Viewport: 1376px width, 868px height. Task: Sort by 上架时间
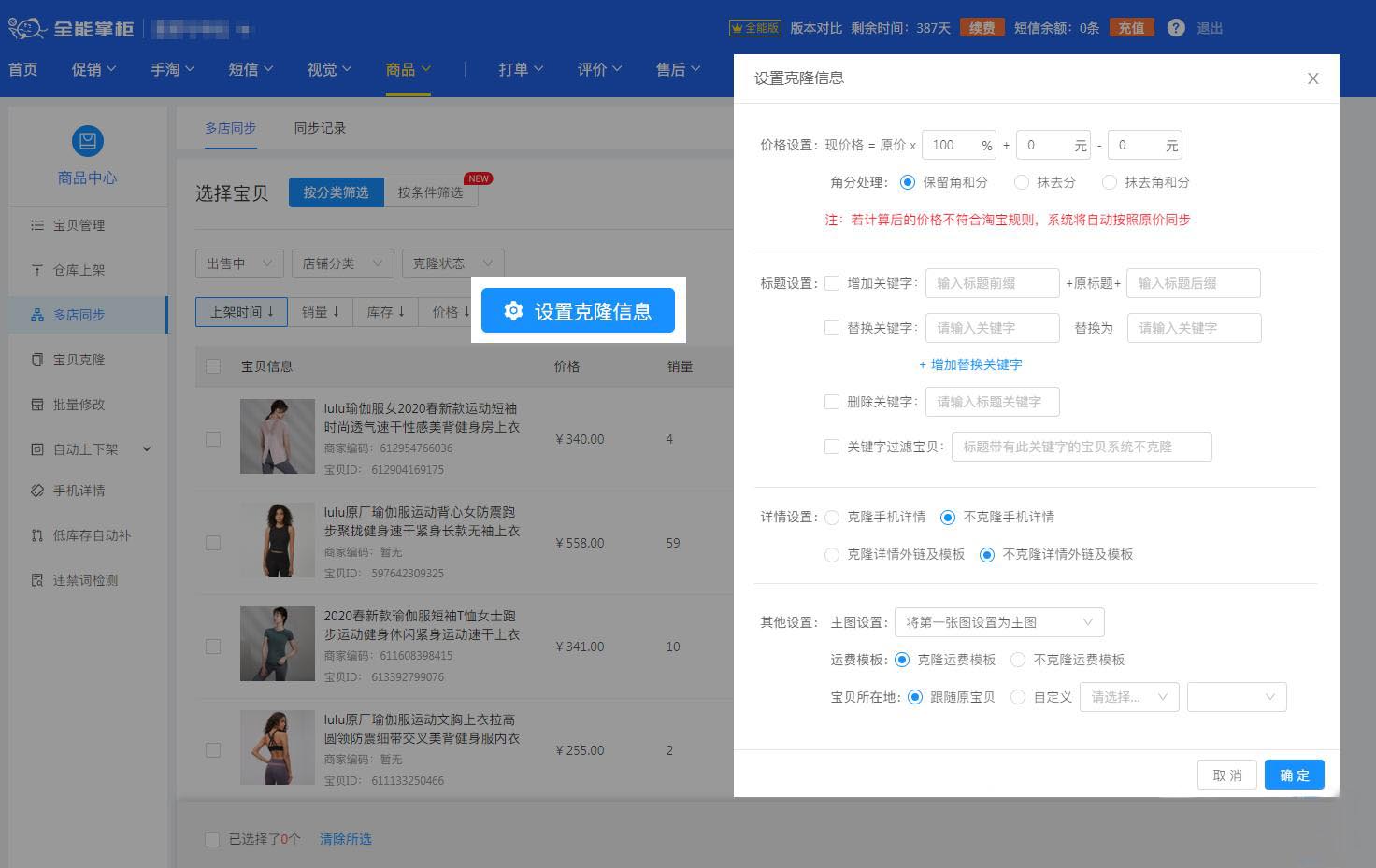(x=242, y=312)
